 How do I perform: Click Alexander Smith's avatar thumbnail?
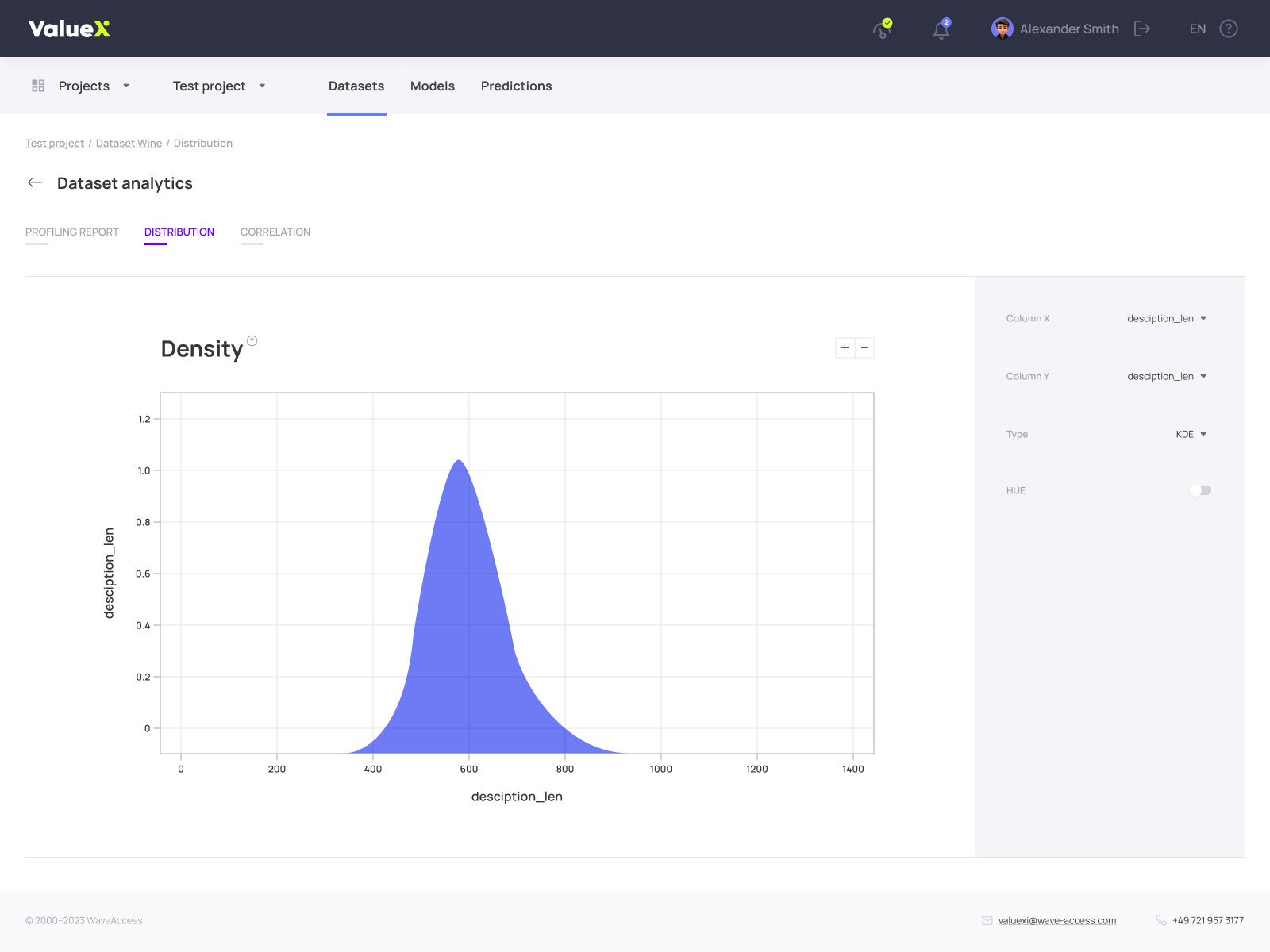coord(1002,29)
